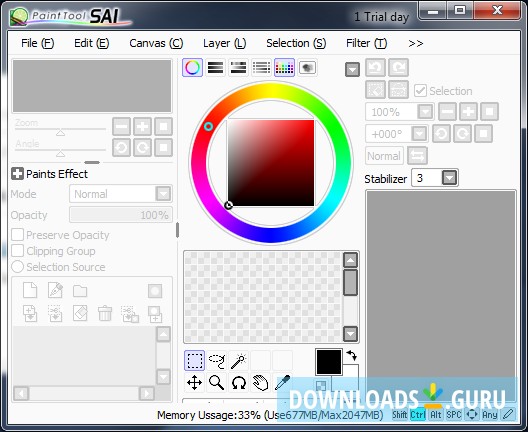Click the Shift modifier indicator in status bar
The width and height of the screenshot is (528, 432).
pos(400,414)
